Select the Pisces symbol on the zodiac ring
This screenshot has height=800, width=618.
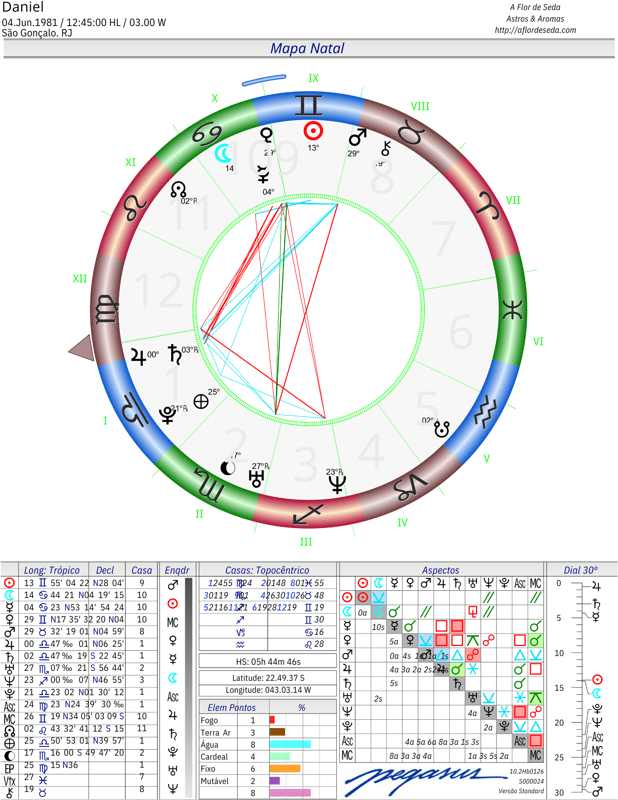click(512, 310)
